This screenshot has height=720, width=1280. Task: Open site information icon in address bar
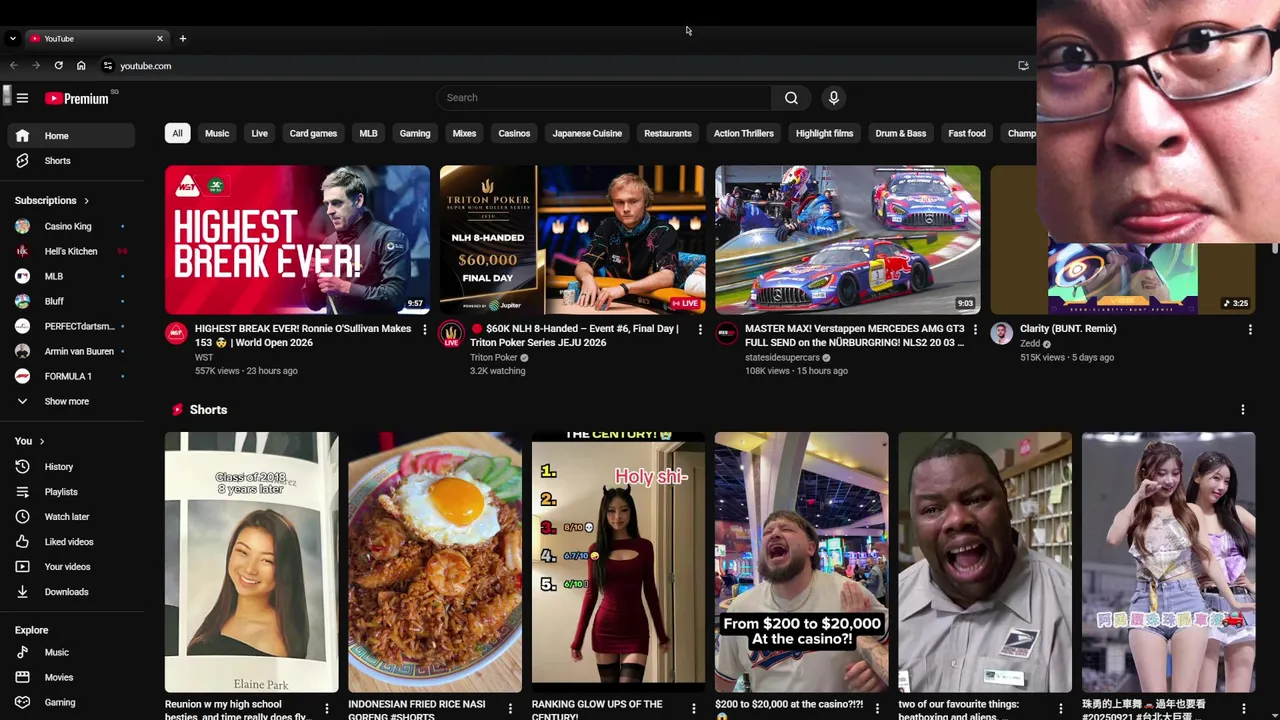point(108,66)
